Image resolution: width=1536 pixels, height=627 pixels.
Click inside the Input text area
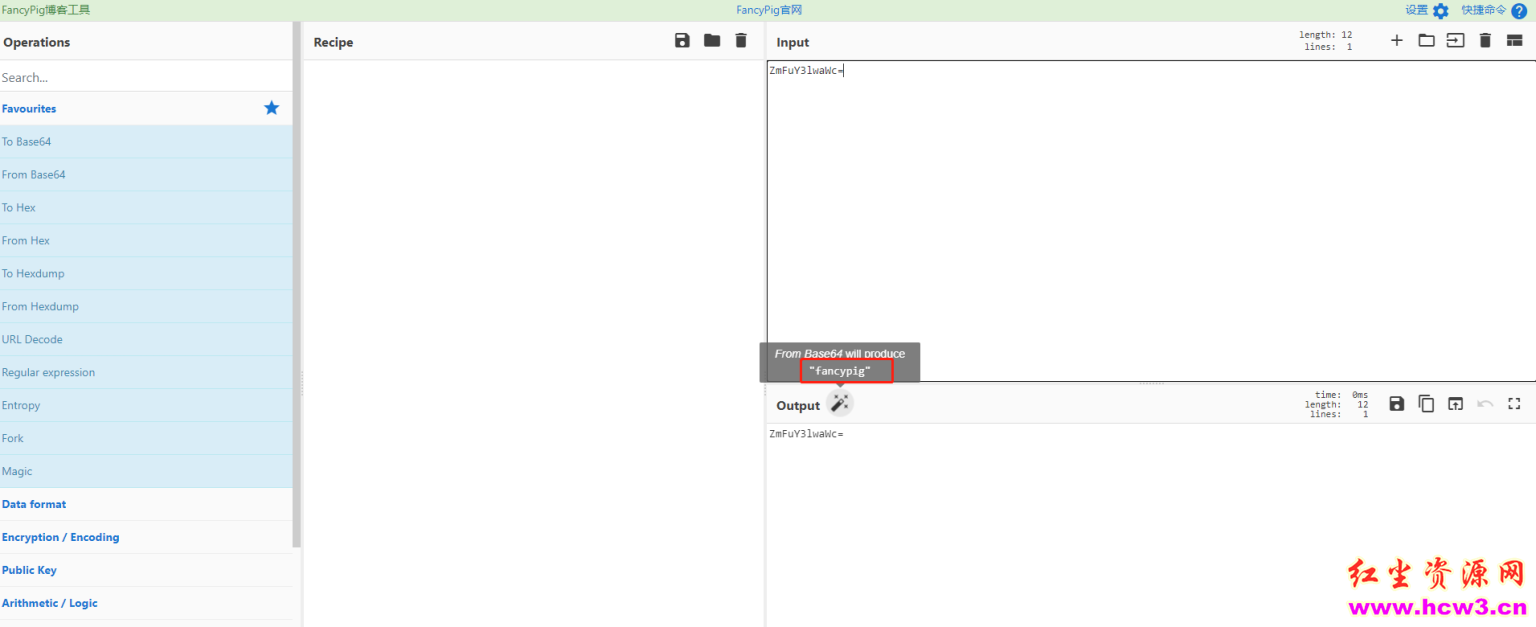[x=1151, y=220]
